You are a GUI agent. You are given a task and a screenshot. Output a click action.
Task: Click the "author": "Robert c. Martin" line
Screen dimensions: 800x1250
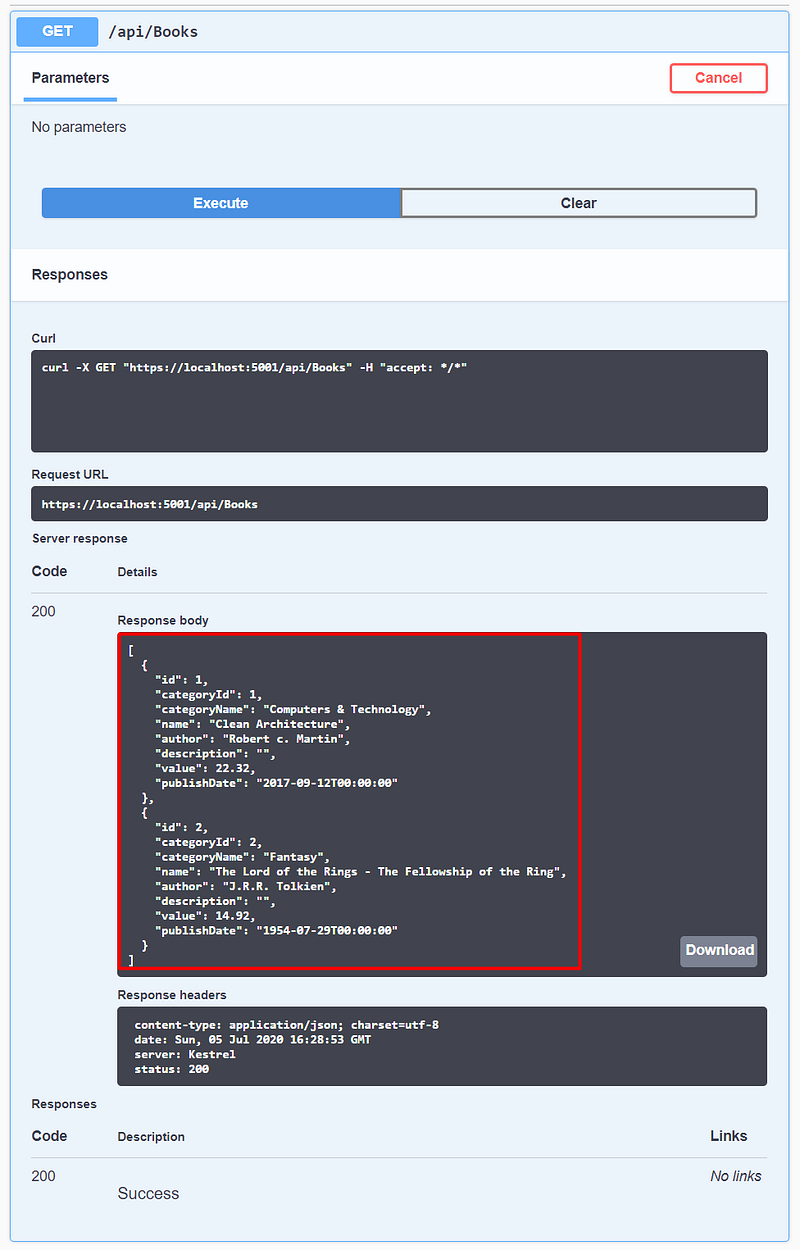click(x=252, y=739)
